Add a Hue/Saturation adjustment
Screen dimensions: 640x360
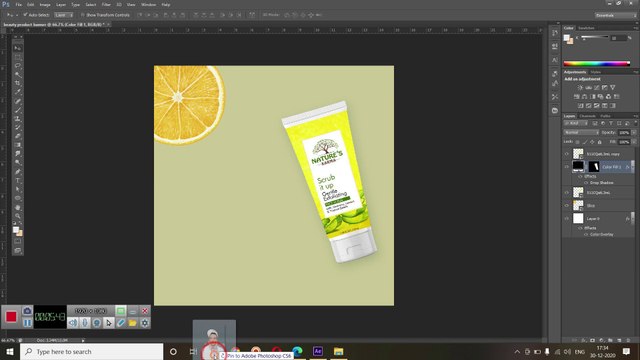(576, 97)
